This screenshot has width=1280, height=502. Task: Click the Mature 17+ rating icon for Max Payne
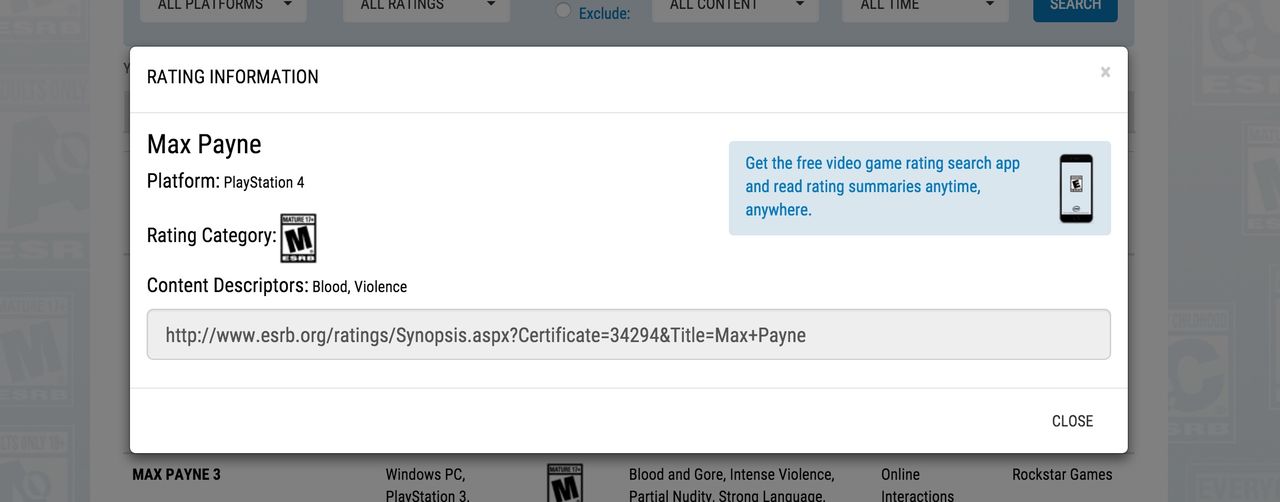point(298,238)
